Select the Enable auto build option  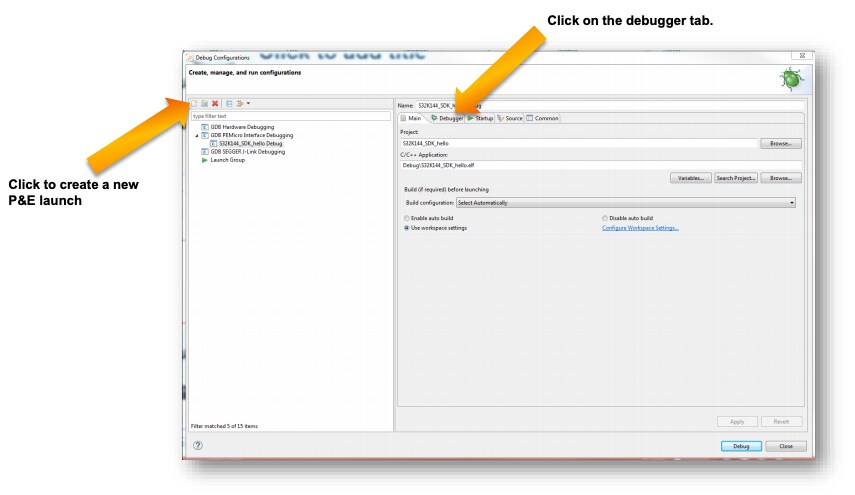(x=406, y=217)
